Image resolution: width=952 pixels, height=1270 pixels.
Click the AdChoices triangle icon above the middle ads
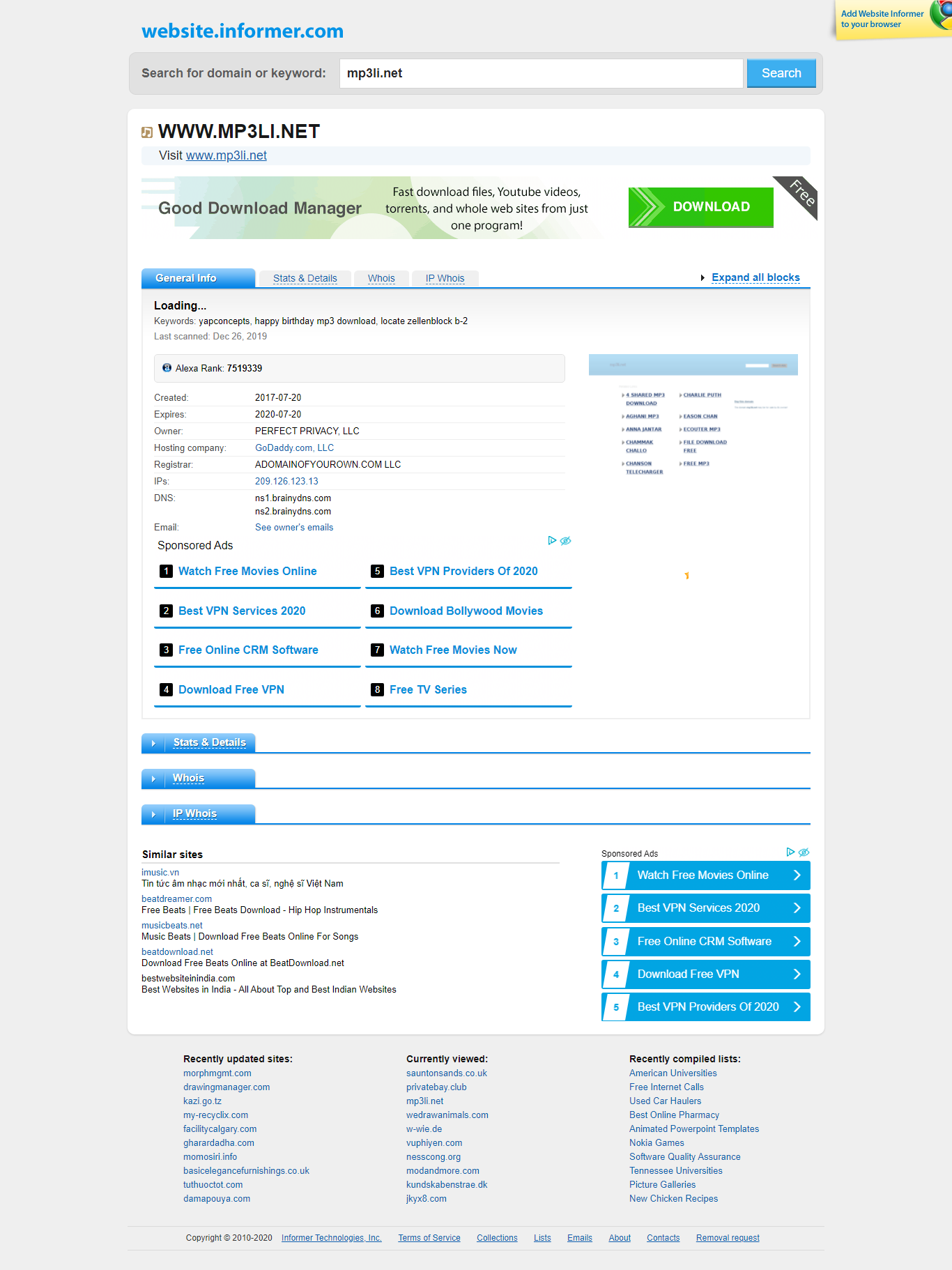point(552,540)
